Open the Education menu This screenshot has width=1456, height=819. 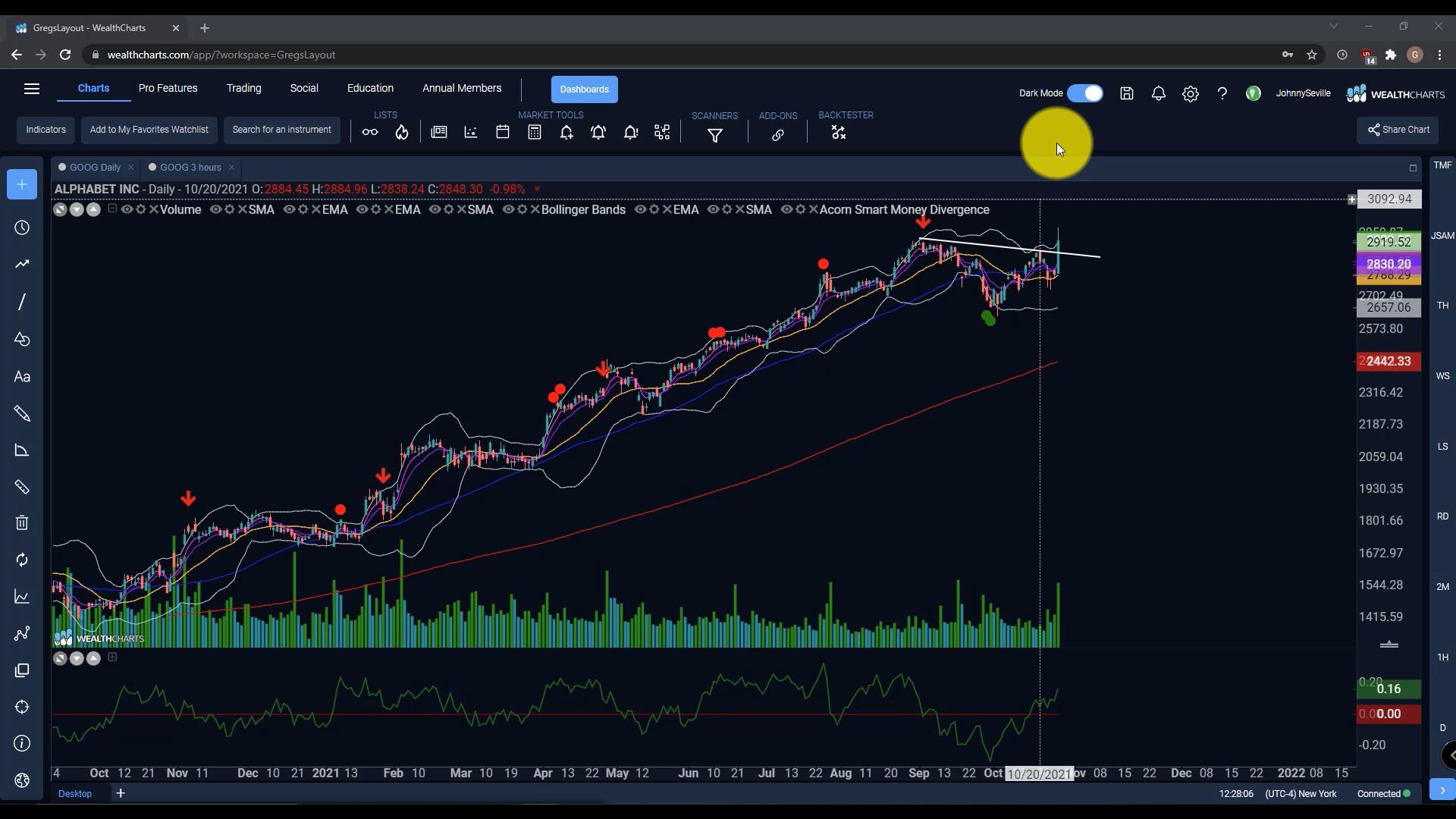370,89
